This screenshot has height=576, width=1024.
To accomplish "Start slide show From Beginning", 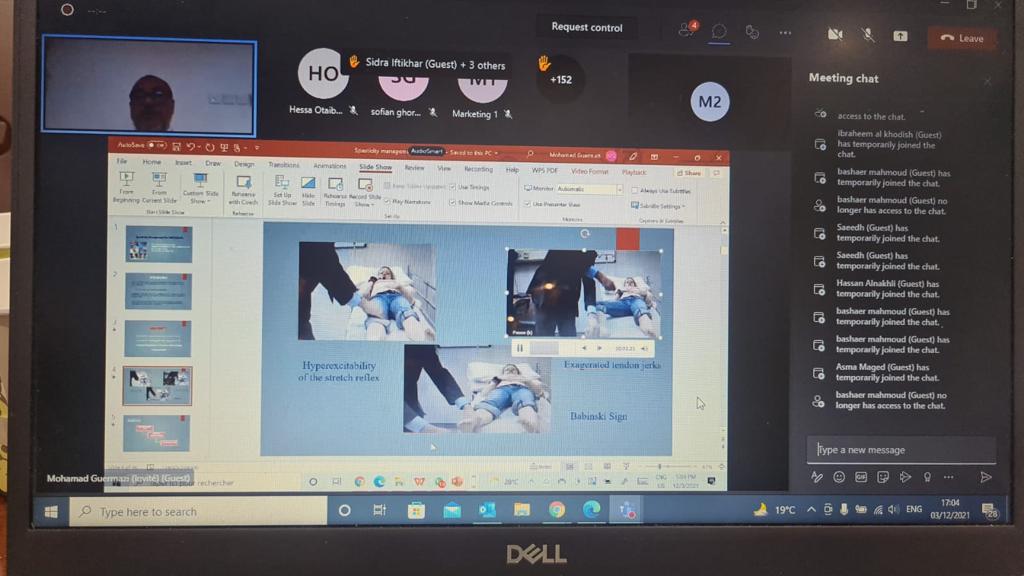I will pos(126,187).
